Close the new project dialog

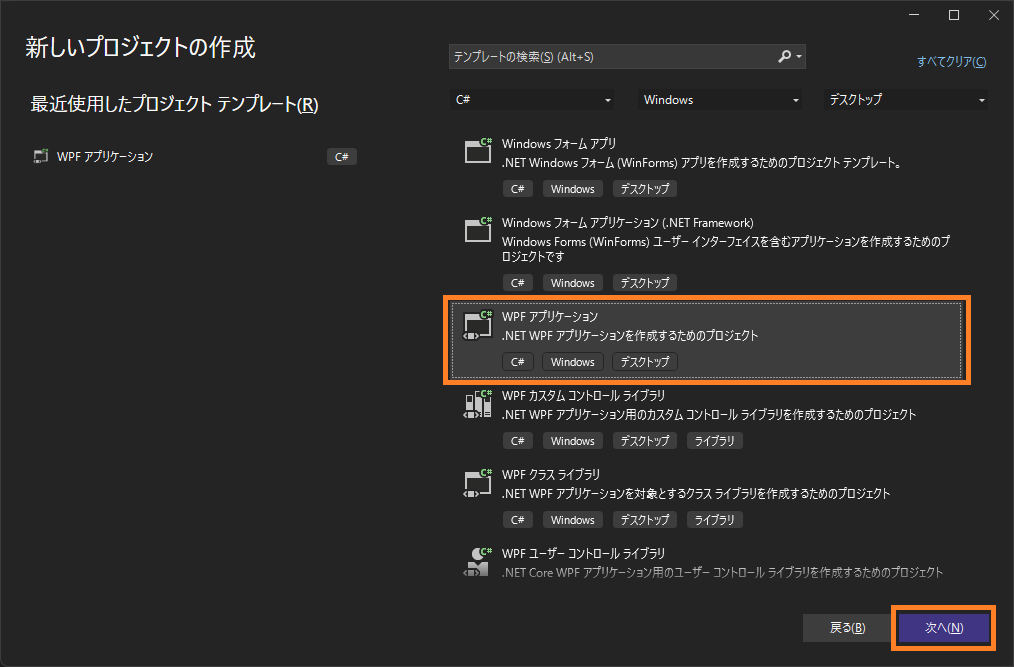(x=993, y=15)
